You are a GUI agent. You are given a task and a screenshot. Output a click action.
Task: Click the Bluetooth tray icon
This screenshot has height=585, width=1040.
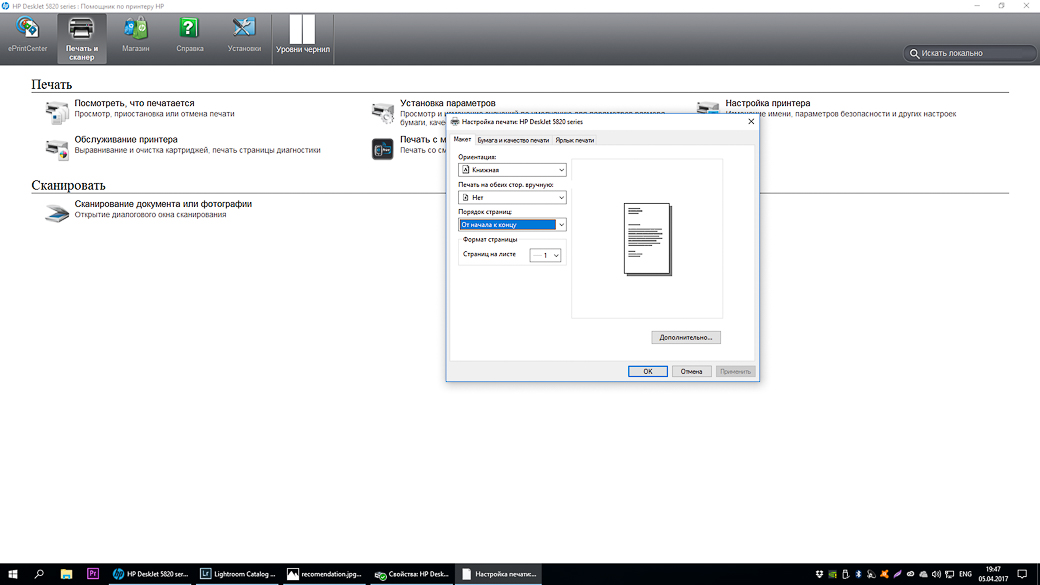pos(858,574)
